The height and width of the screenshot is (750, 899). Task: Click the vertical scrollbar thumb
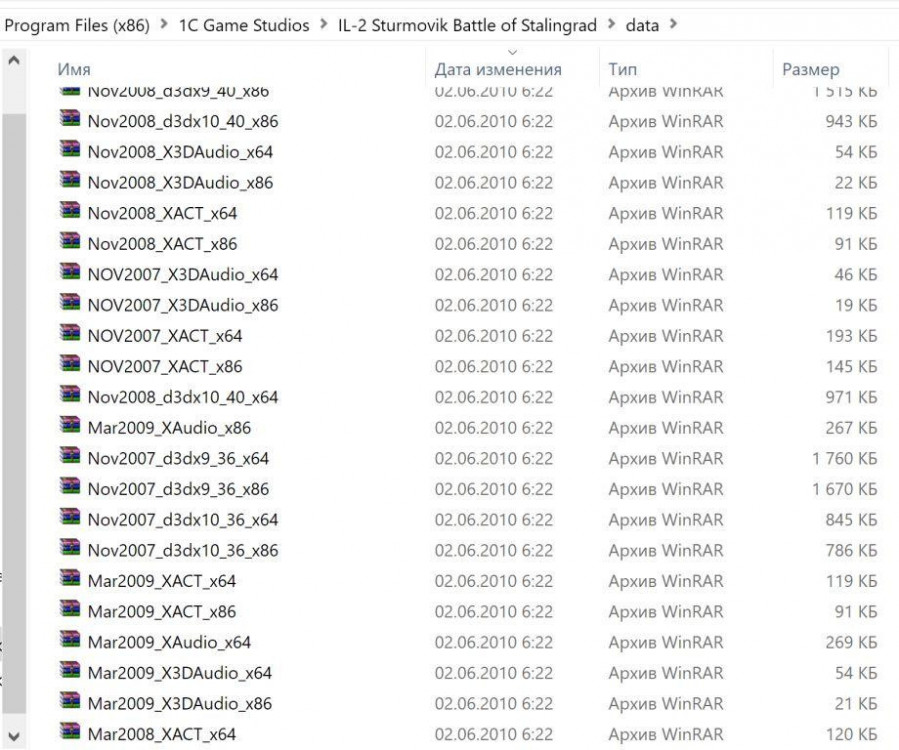click(x=14, y=413)
